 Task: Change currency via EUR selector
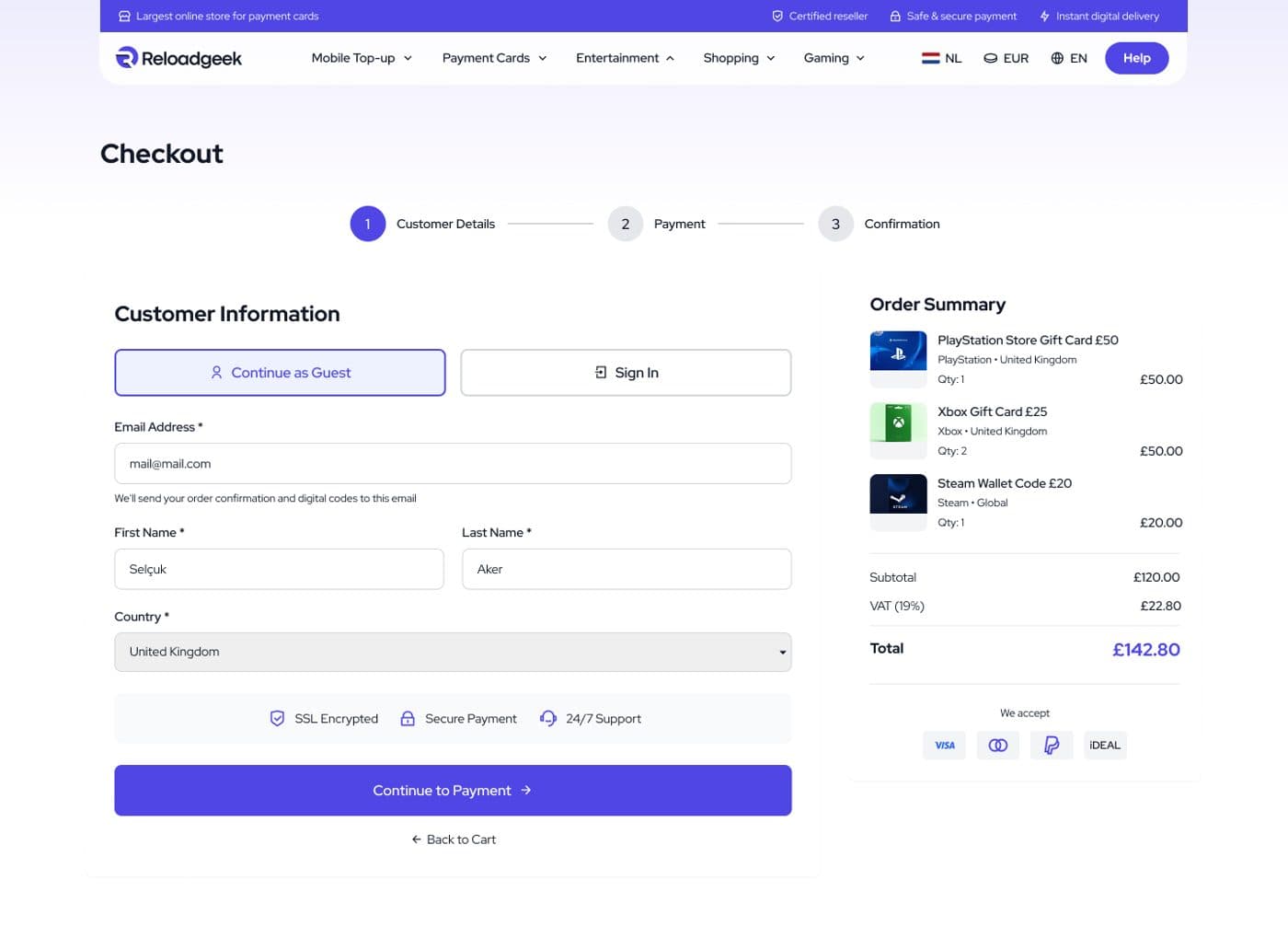click(1006, 58)
